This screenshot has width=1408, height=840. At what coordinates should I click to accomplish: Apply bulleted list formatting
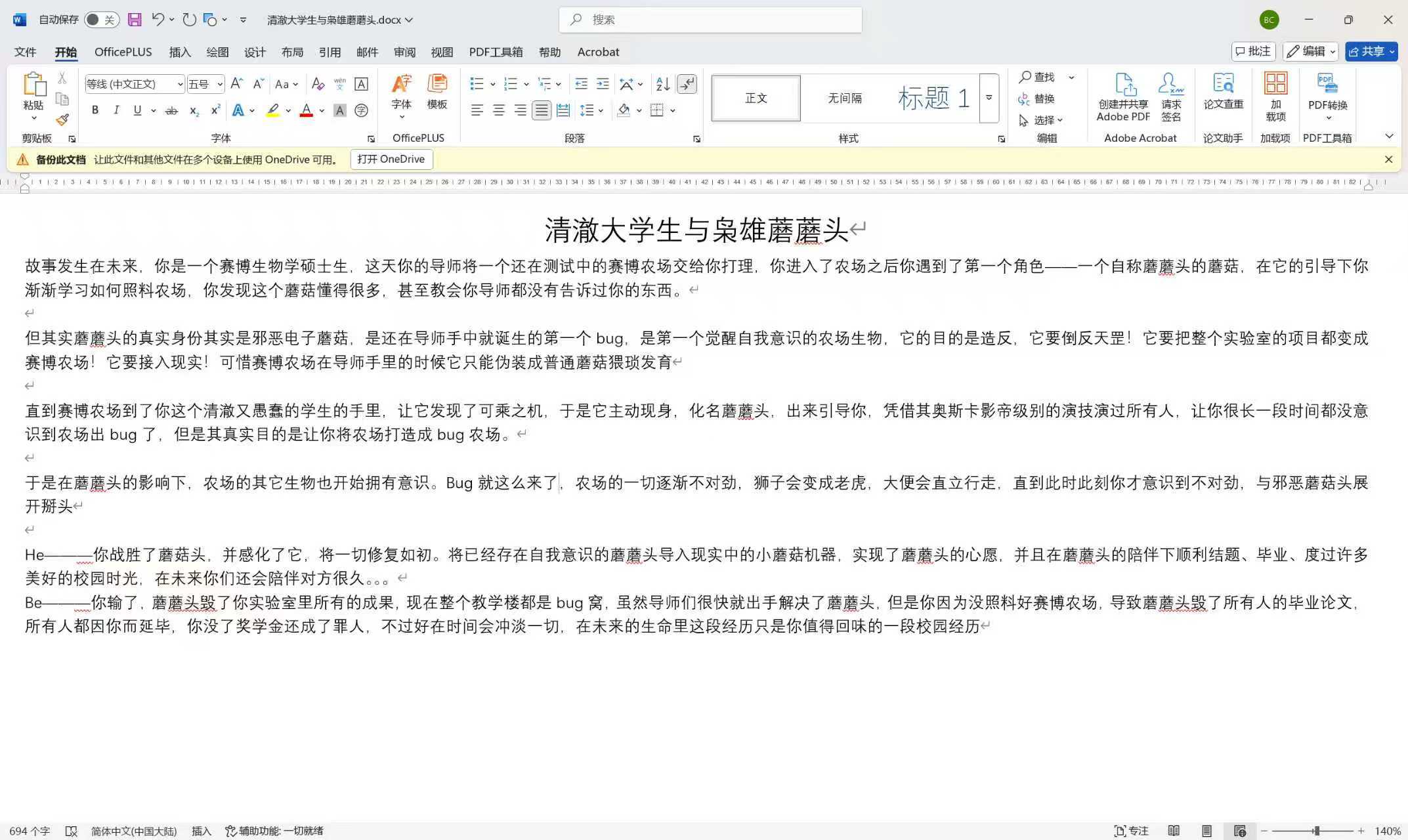coord(477,84)
